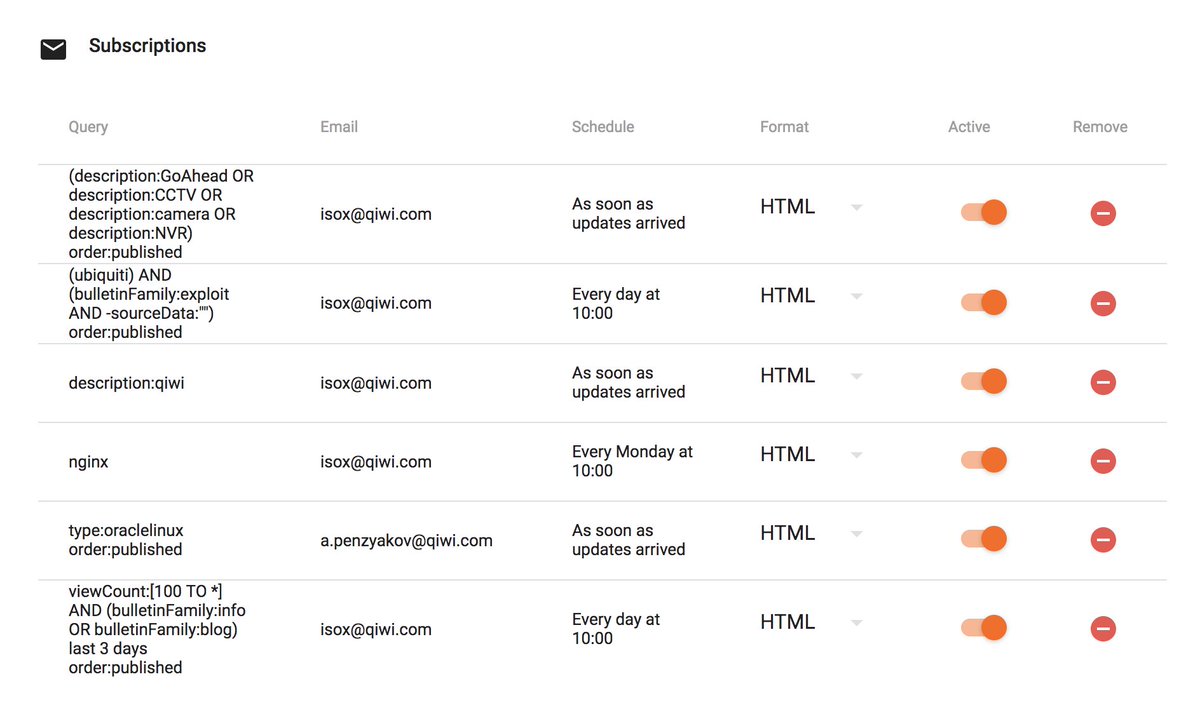Remove the type:oraclelinux subscription

pyautogui.click(x=1103, y=540)
